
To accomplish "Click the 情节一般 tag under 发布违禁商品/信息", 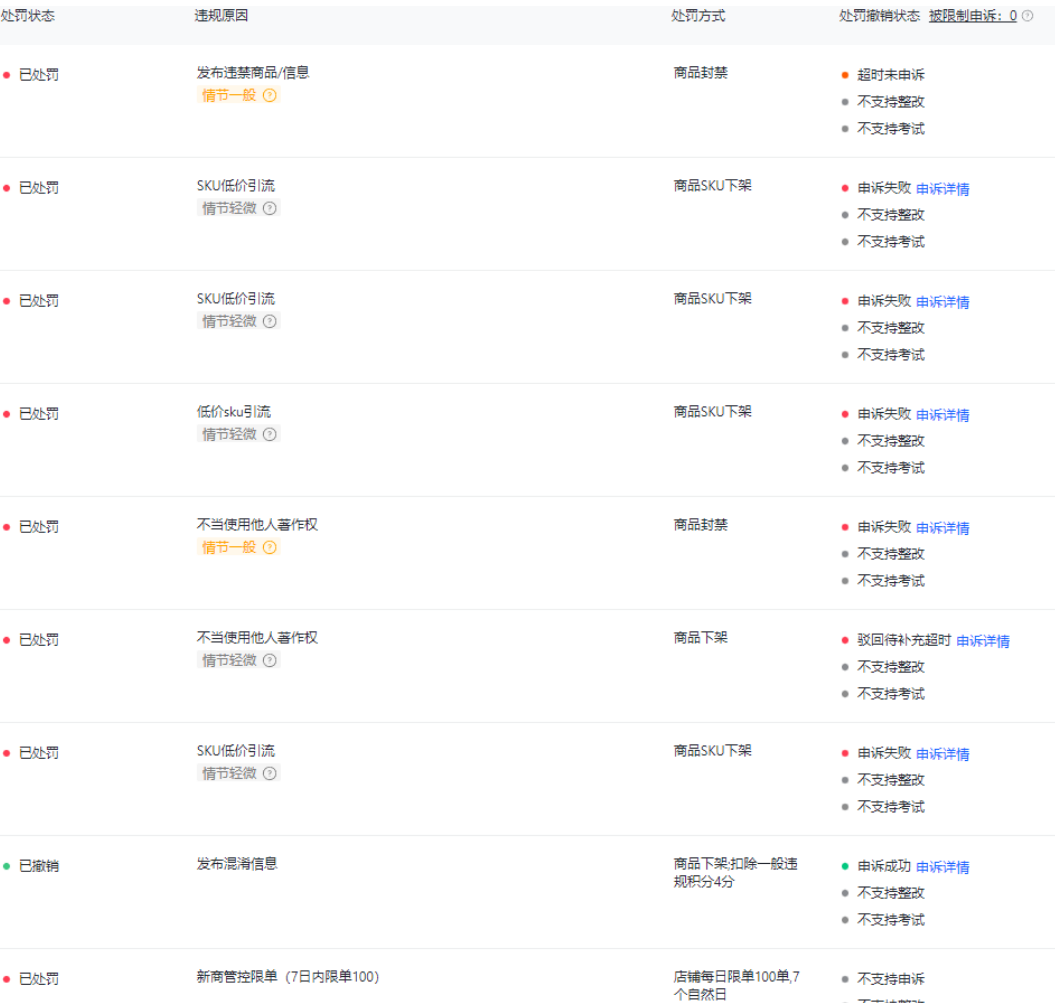I will click(229, 96).
